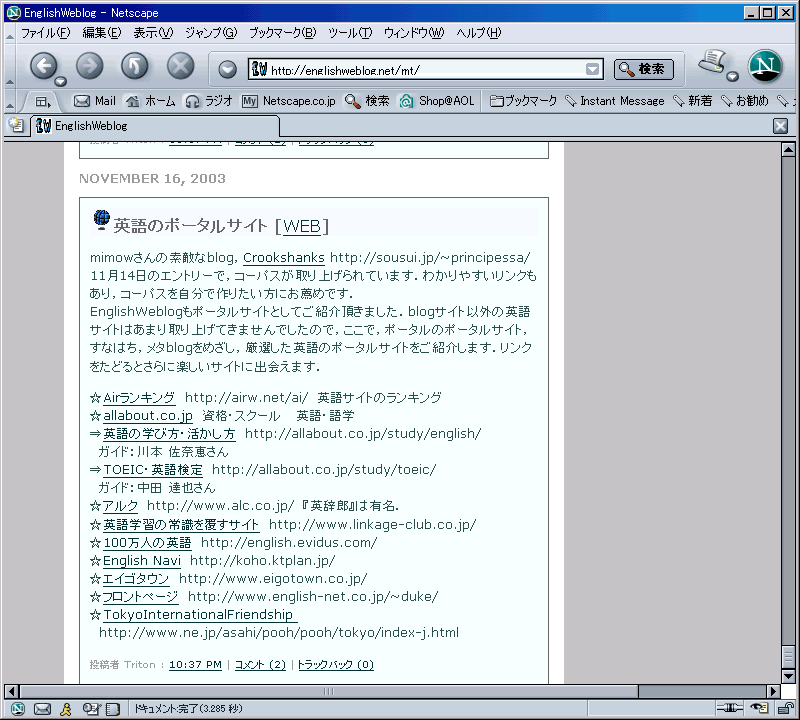The height and width of the screenshot is (720, 800).
Task: Open the ヘルプ(H) menu
Action: click(x=479, y=33)
